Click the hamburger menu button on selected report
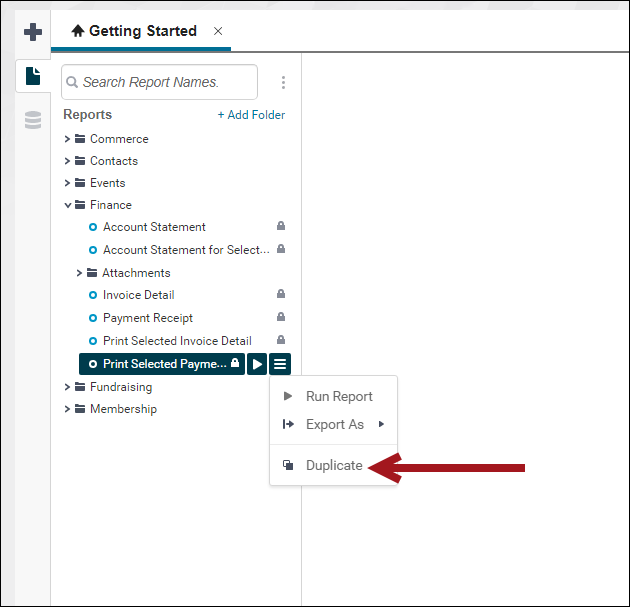Viewport: 630px width, 607px height. (280, 364)
